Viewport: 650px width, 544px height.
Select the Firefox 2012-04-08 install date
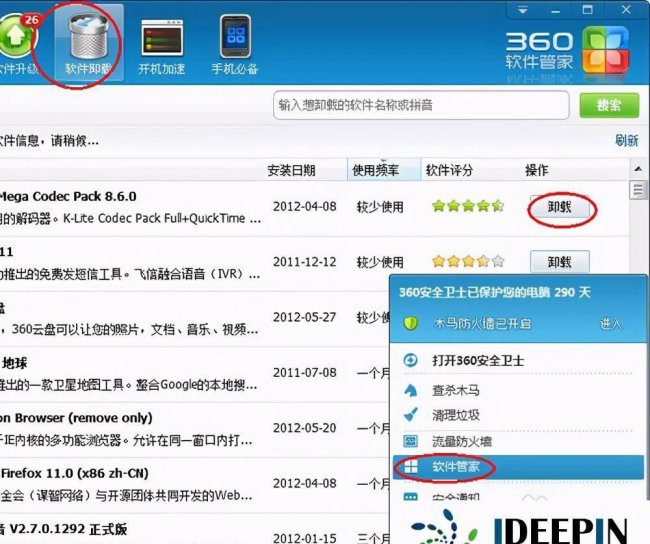point(305,483)
